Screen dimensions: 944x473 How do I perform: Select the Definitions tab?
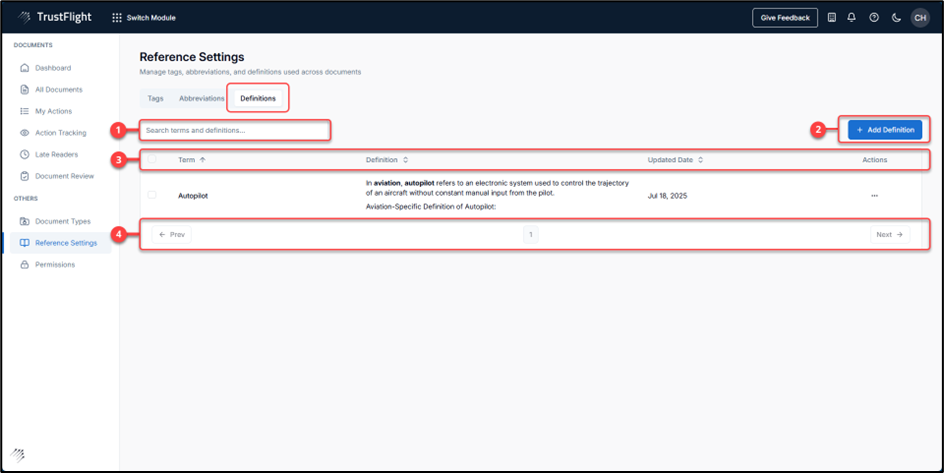click(258, 98)
